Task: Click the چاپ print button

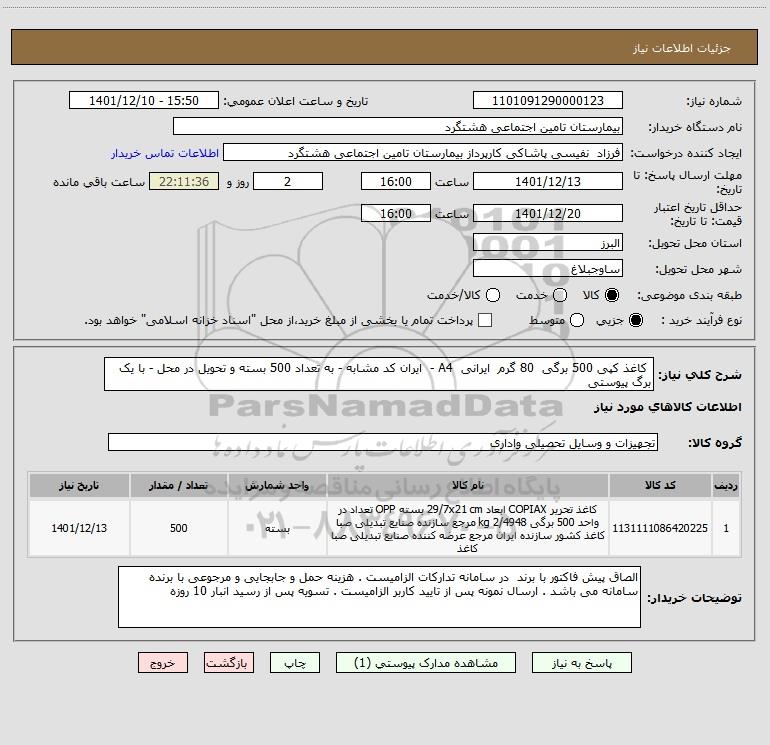Action: [x=295, y=663]
